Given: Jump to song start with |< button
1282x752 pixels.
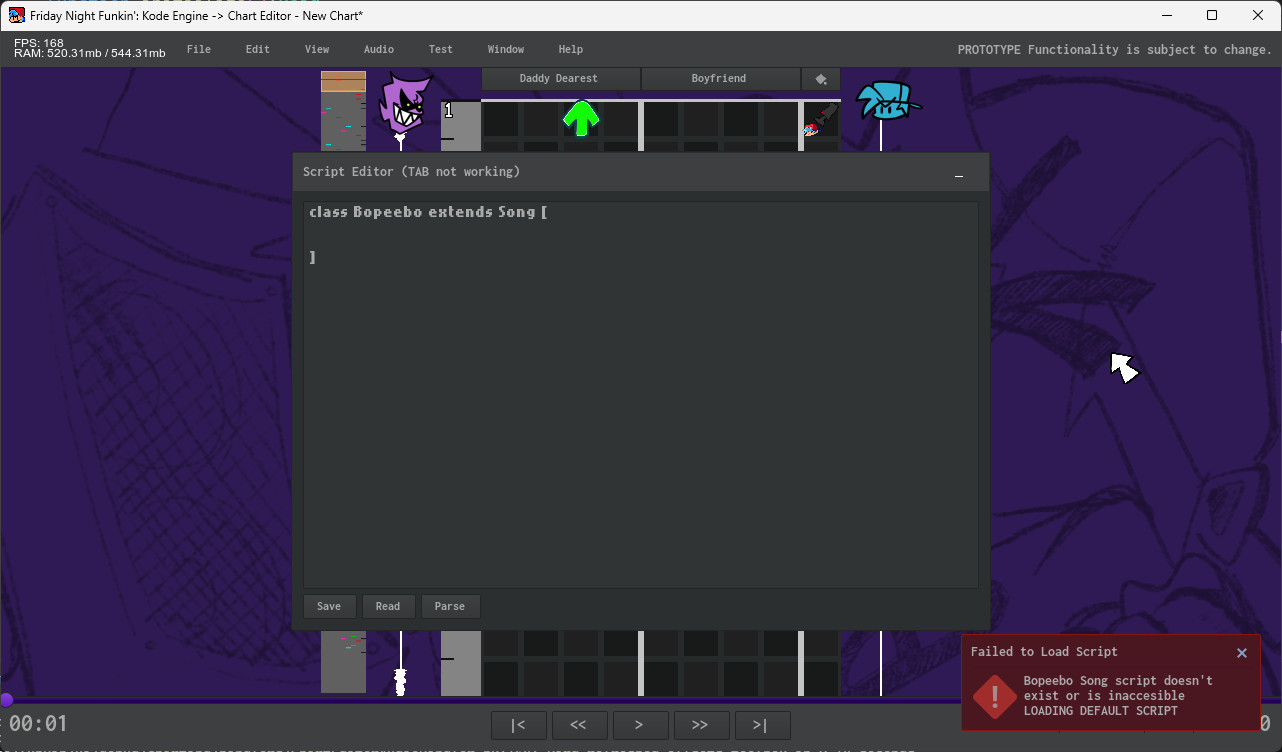Looking at the screenshot, I should click(x=519, y=725).
